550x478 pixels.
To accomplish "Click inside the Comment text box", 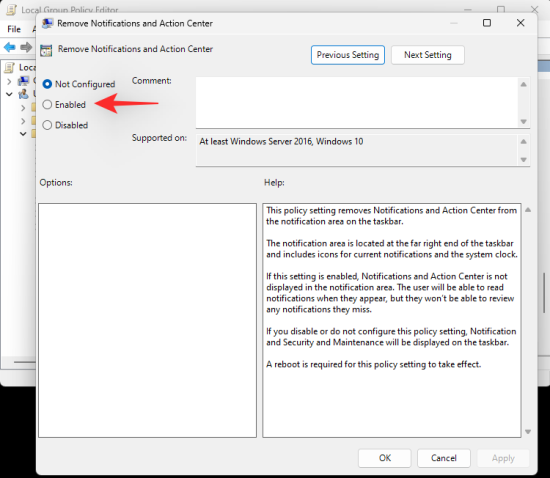I will point(357,102).
